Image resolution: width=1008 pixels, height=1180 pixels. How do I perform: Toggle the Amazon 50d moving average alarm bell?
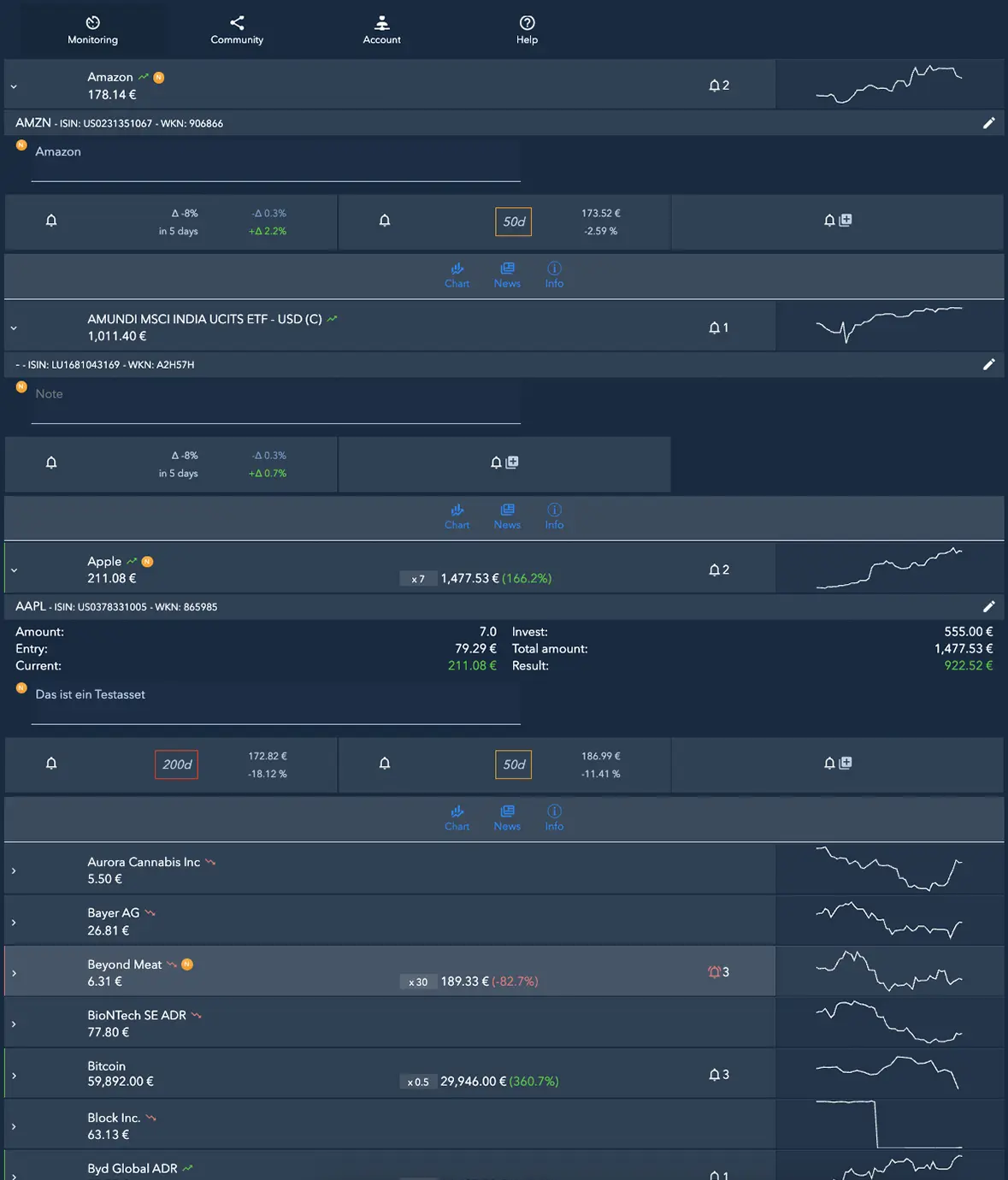coord(385,221)
